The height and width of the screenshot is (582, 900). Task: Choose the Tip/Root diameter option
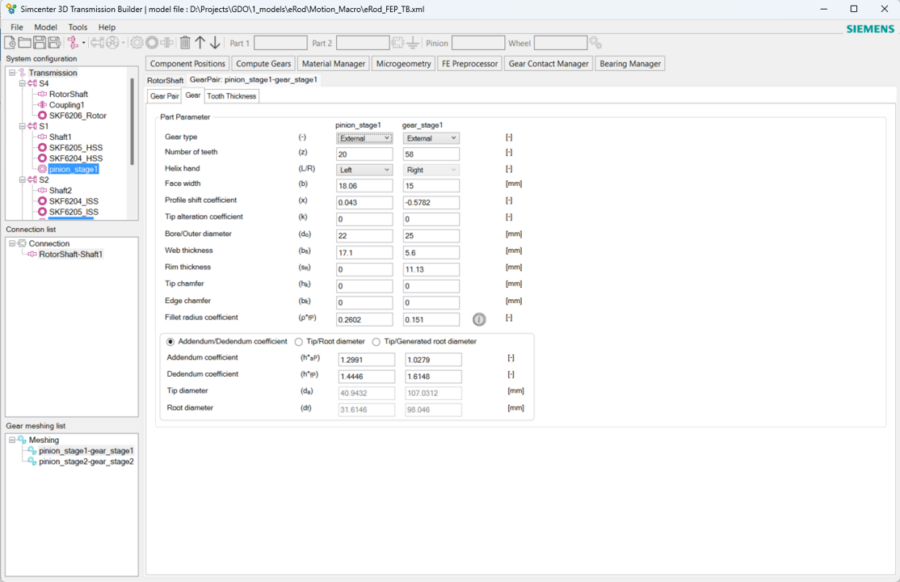point(297,339)
